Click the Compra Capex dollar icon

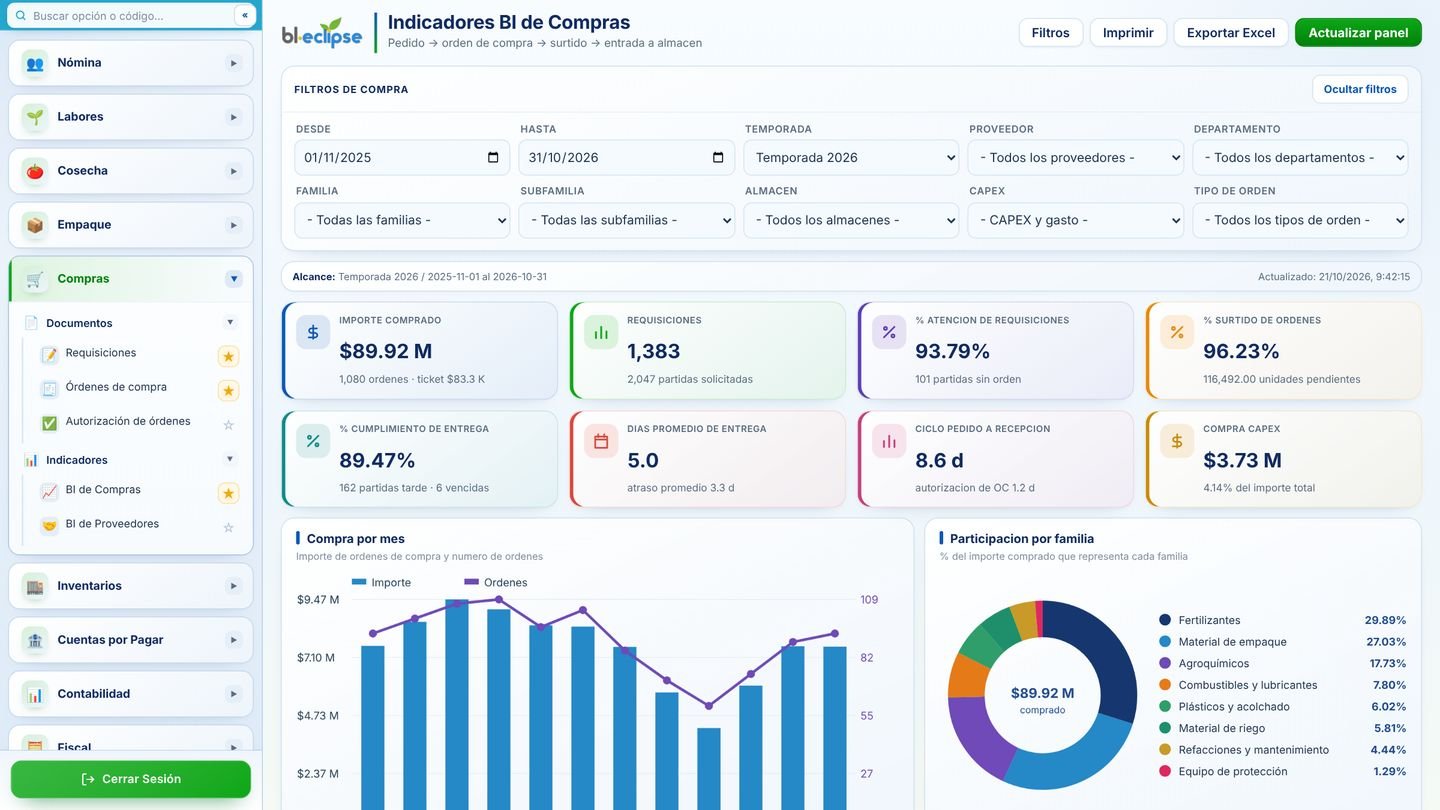coord(1177,441)
